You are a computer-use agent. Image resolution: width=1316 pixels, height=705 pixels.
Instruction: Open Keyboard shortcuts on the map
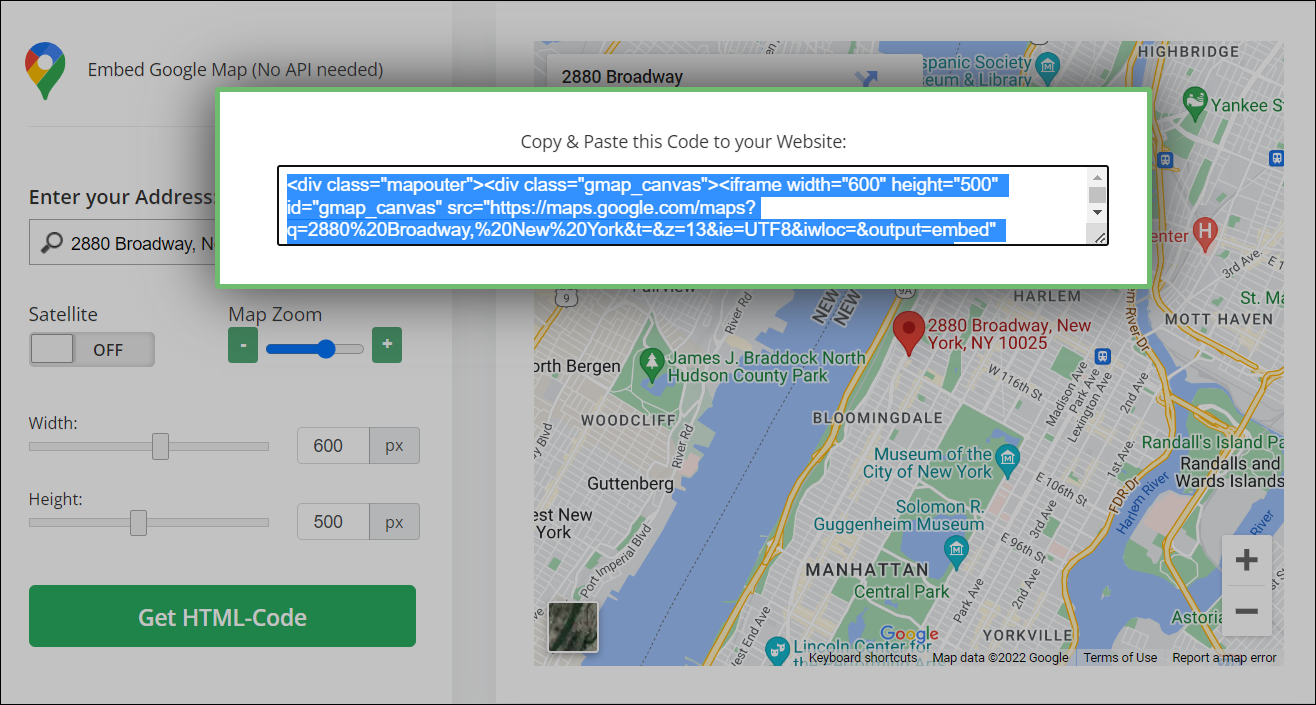pyautogui.click(x=863, y=657)
